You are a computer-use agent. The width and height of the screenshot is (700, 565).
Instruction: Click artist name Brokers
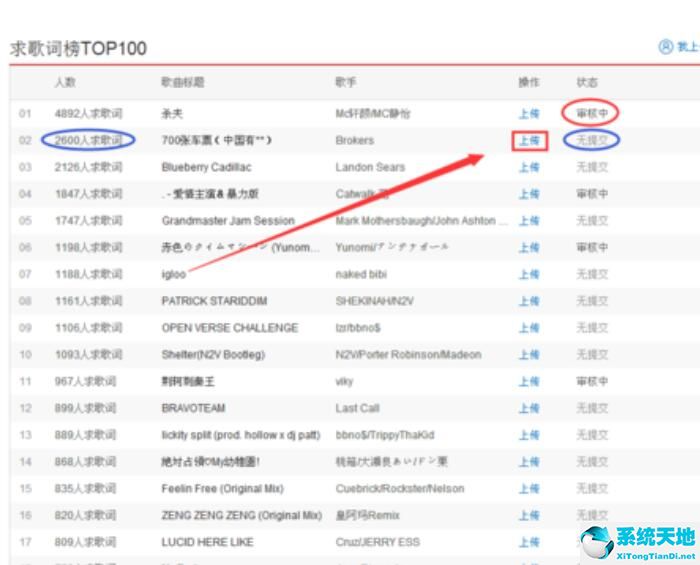point(354,140)
